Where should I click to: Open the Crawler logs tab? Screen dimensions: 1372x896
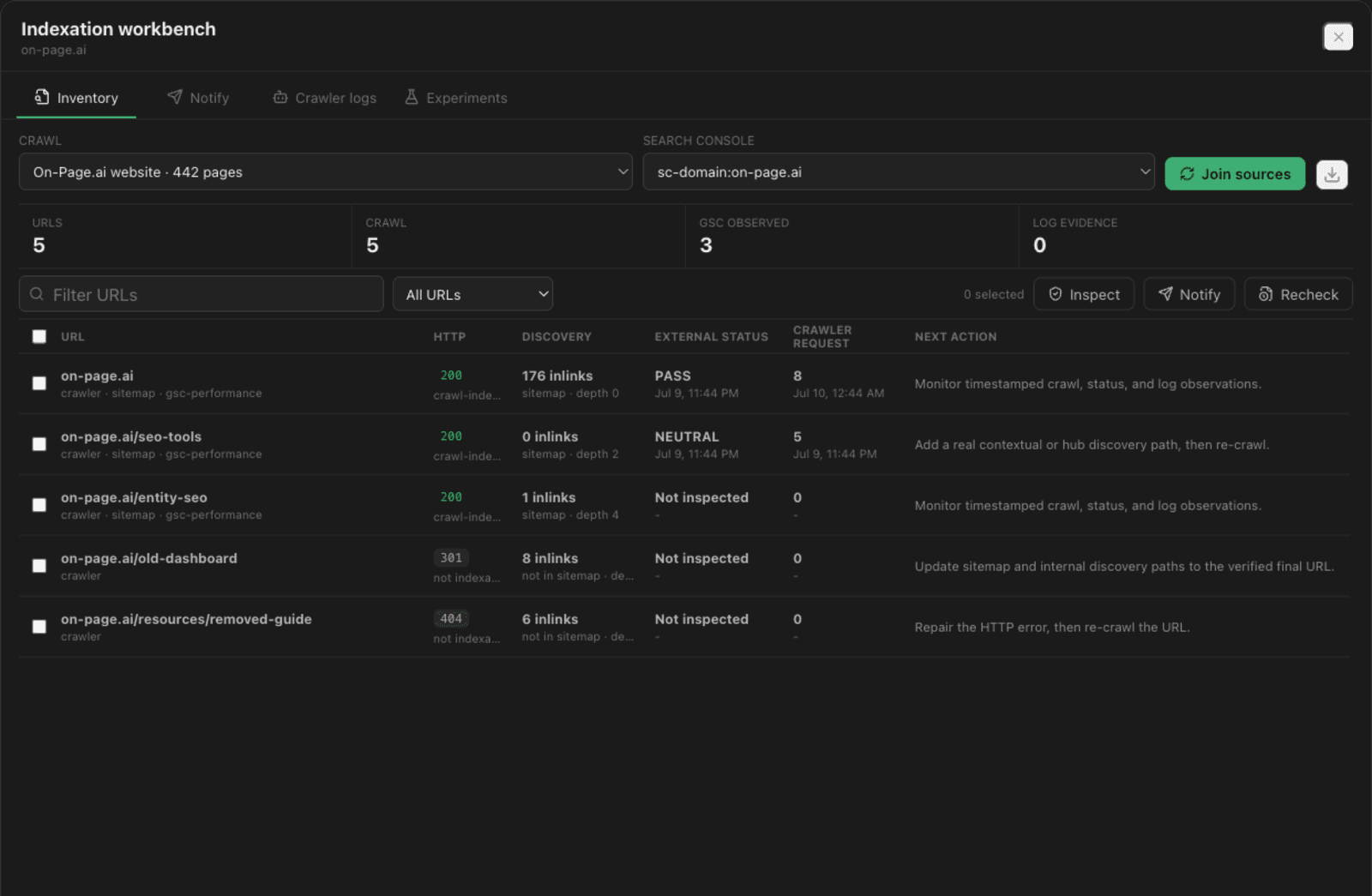325,98
